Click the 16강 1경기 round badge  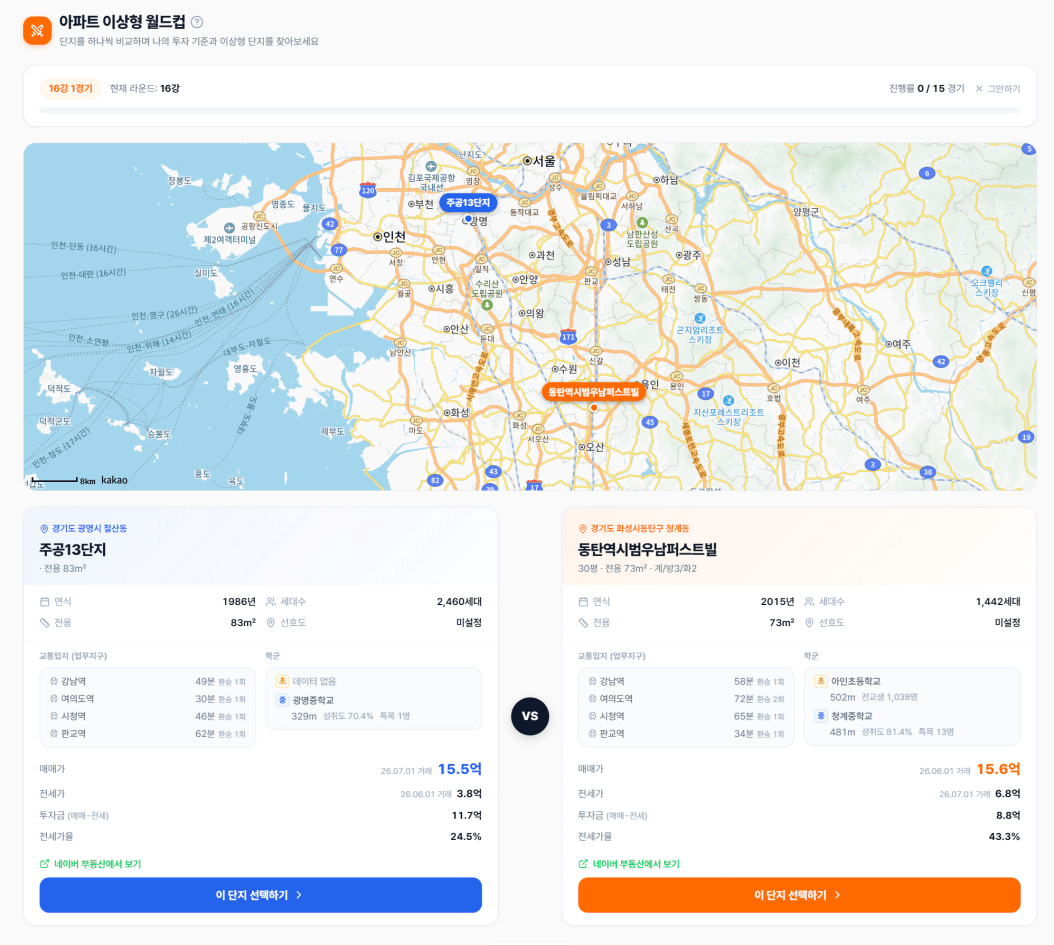tap(71, 88)
